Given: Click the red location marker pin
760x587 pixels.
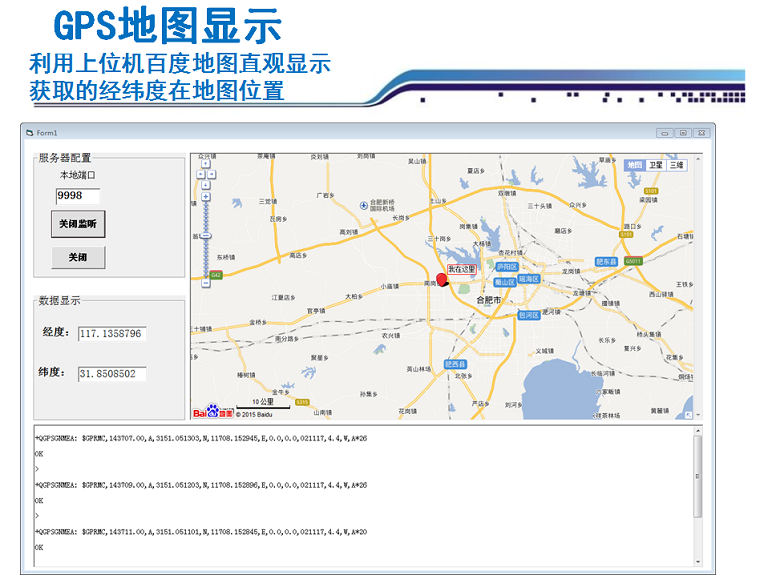Looking at the screenshot, I should coord(442,280).
